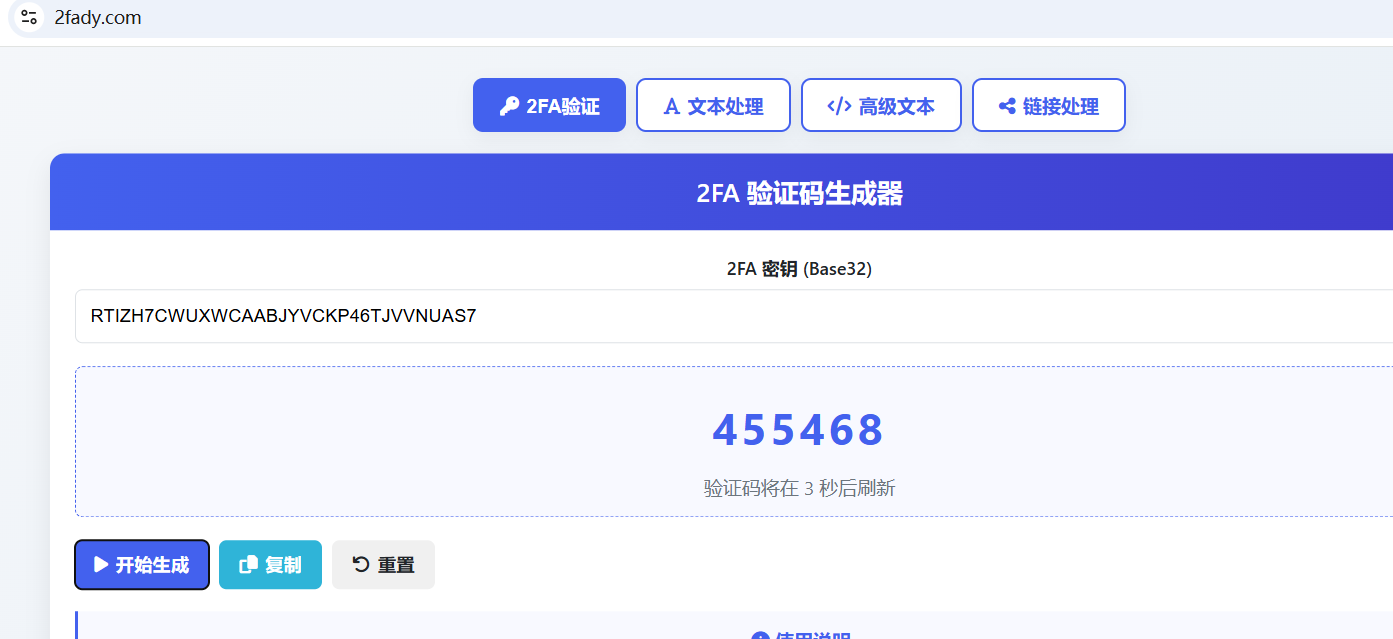Click the code brackets icon beside 高级文本
The image size is (1393, 639).
pyautogui.click(x=839, y=106)
